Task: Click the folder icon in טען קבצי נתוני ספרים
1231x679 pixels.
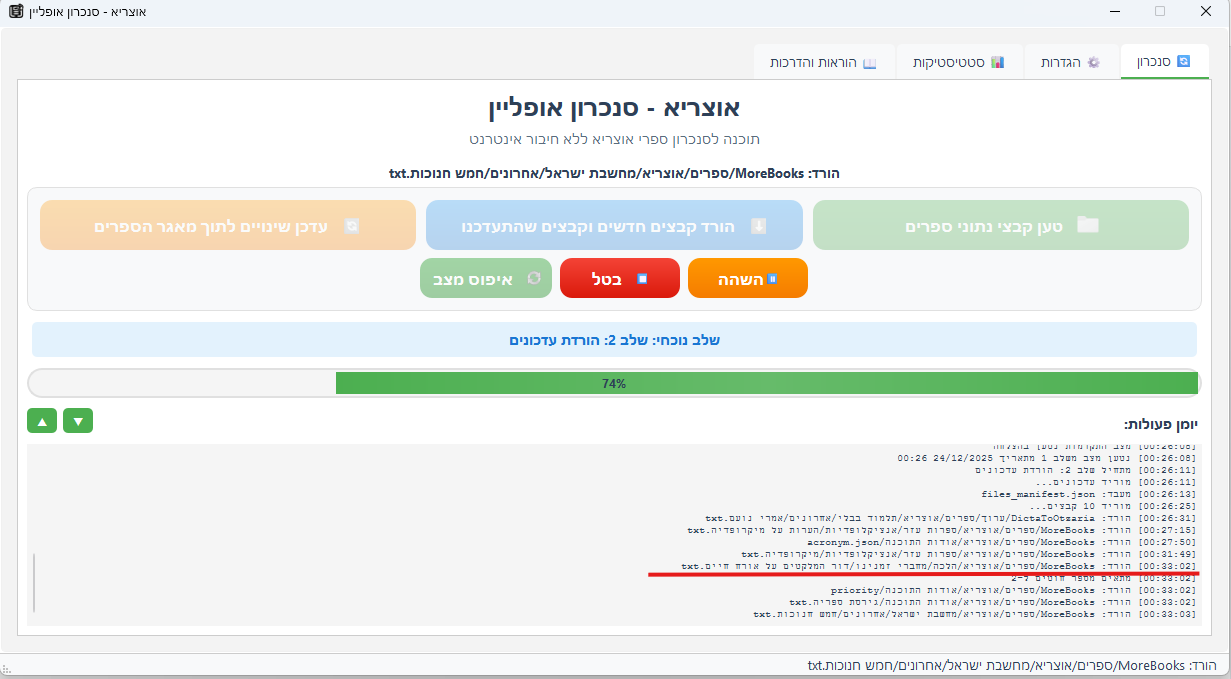Action: click(1087, 225)
